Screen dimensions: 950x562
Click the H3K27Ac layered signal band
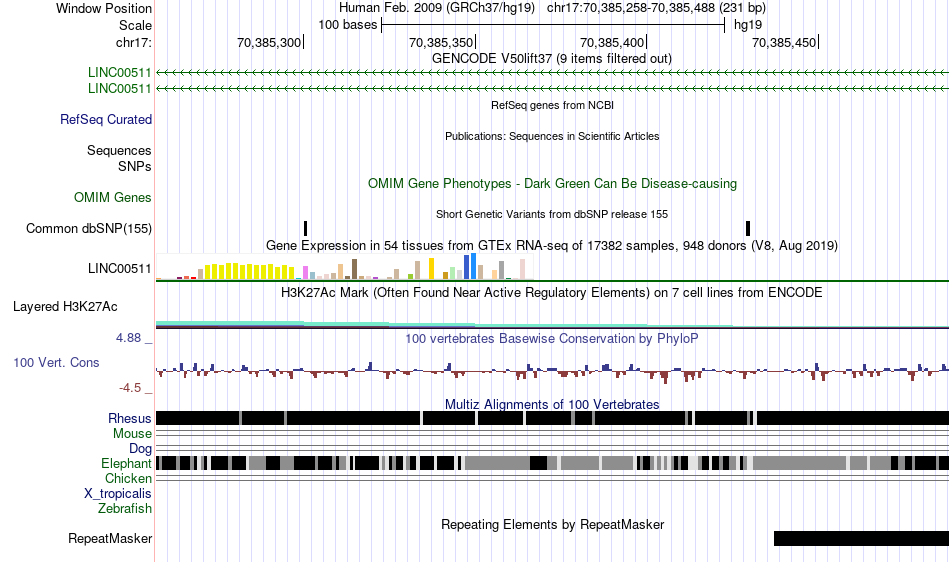click(x=553, y=325)
